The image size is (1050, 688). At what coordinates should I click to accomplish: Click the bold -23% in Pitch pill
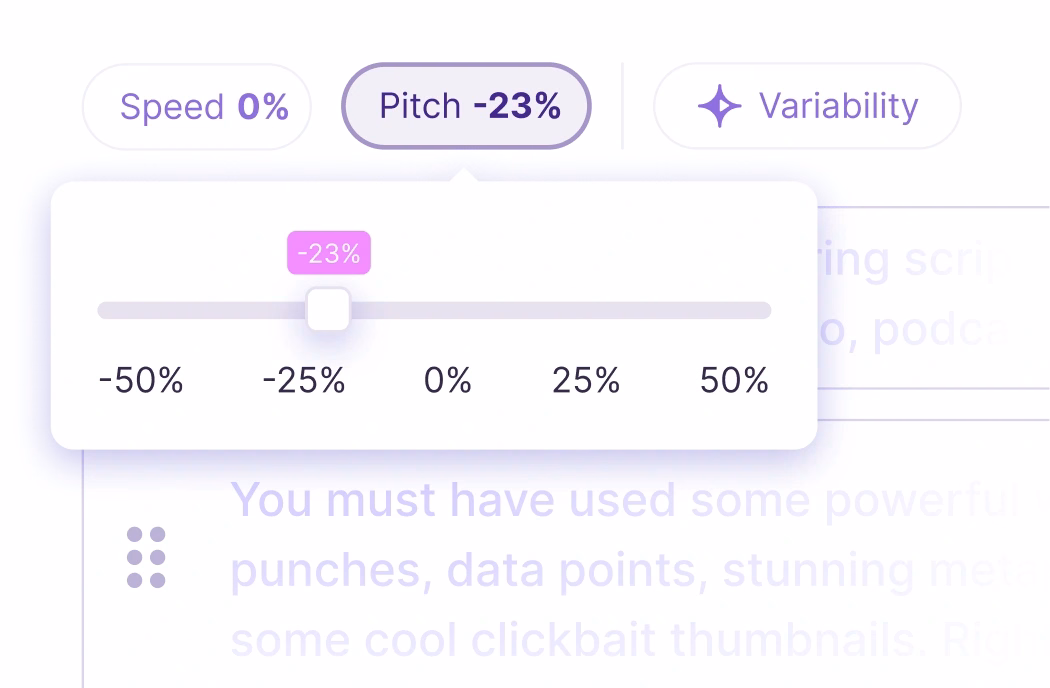pyautogui.click(x=517, y=106)
